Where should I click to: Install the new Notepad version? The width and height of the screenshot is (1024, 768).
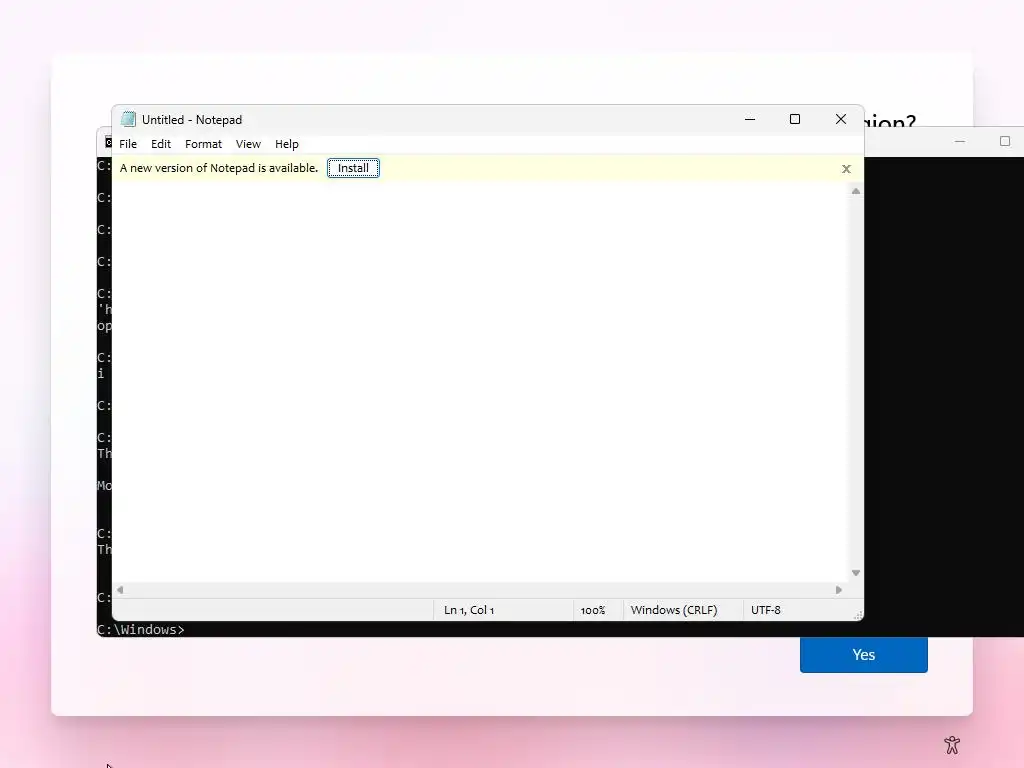[353, 168]
